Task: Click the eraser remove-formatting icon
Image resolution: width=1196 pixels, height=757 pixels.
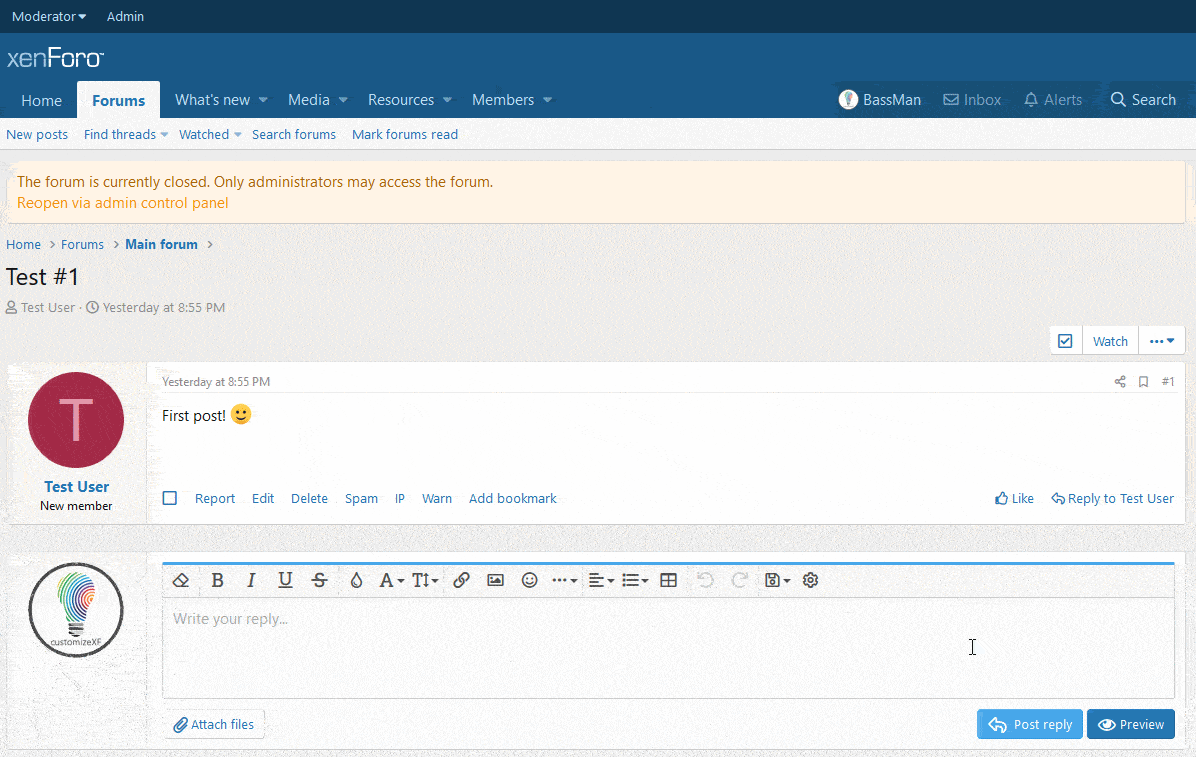Action: tap(181, 580)
